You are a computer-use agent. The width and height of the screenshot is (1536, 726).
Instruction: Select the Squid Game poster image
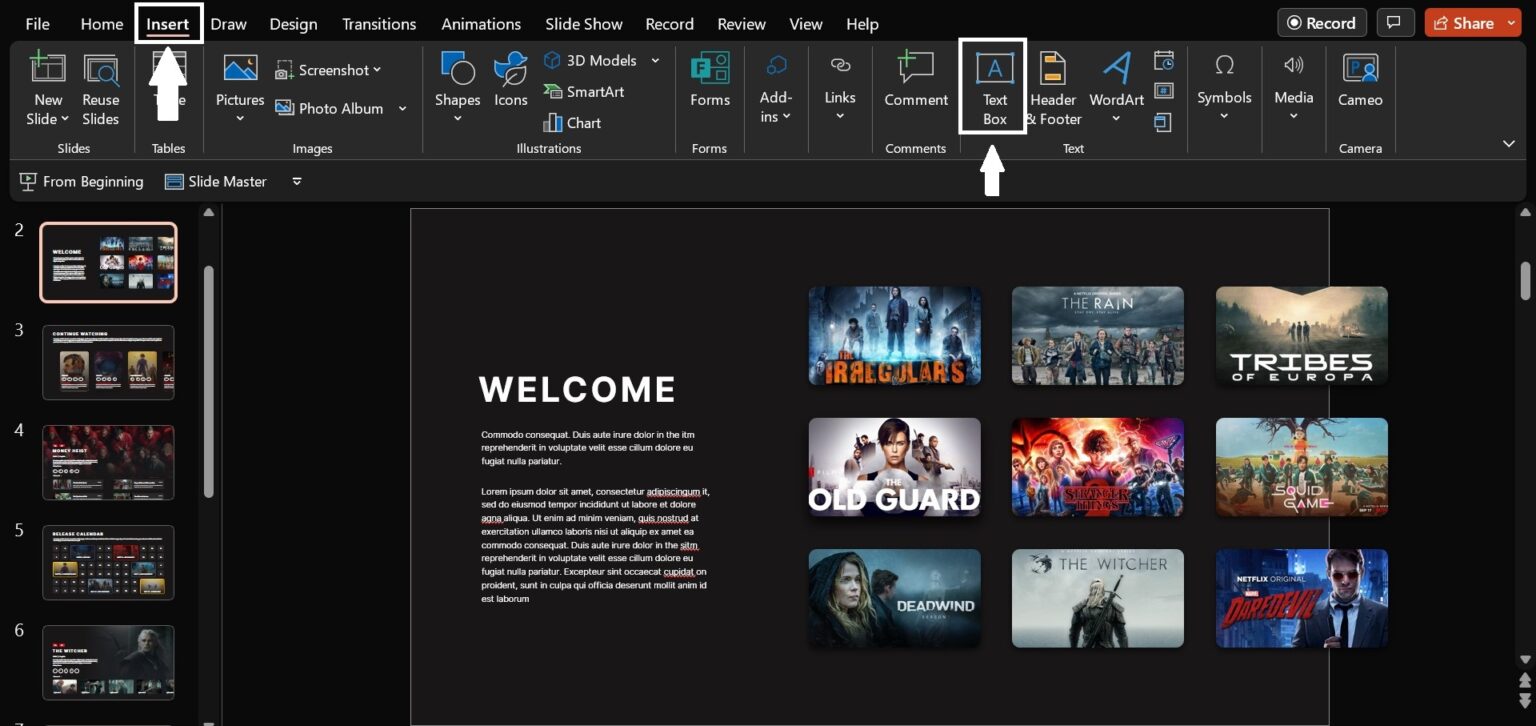point(1301,467)
